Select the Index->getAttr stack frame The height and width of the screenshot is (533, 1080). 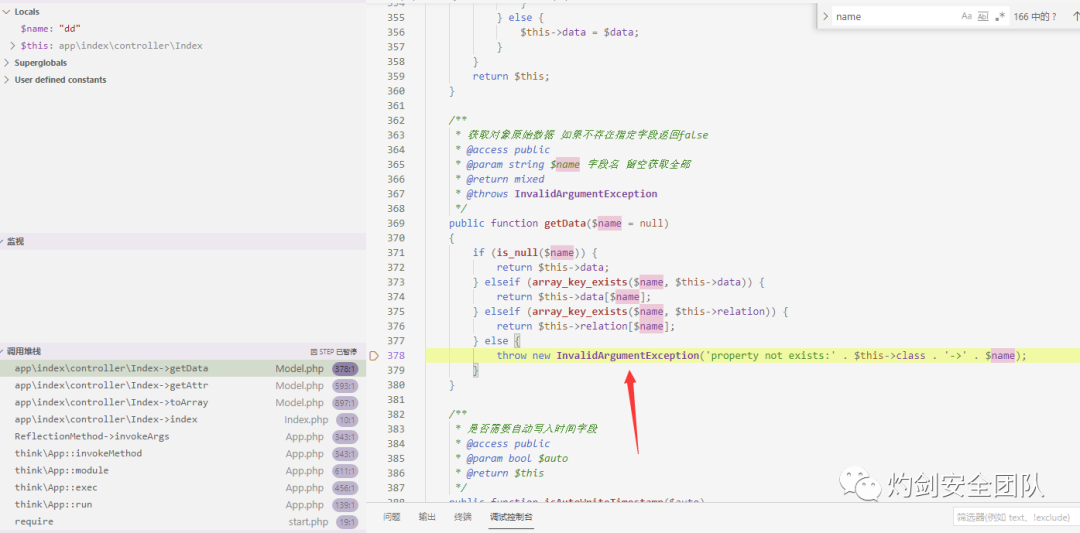click(x=183, y=386)
